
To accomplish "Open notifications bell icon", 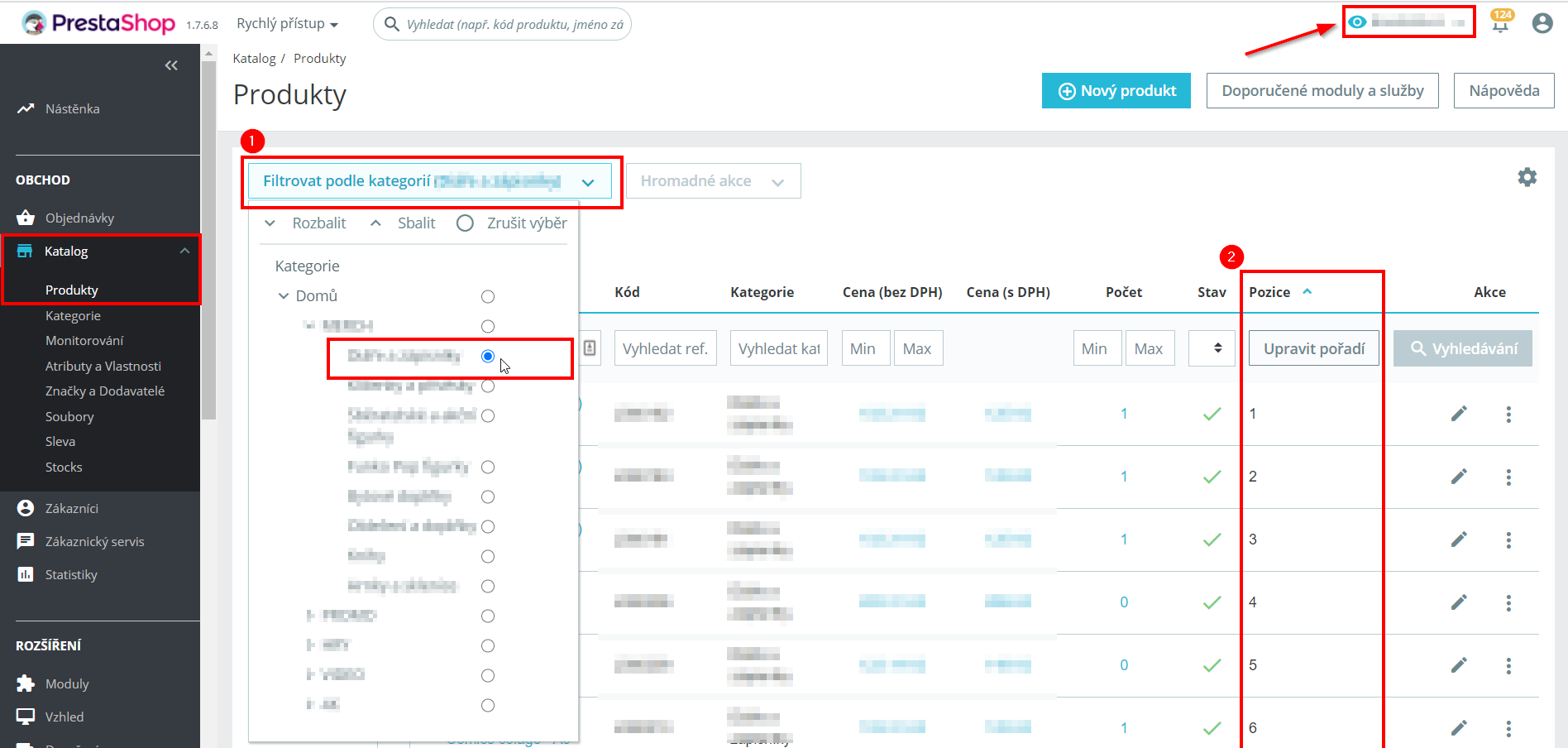I will 1500,22.
